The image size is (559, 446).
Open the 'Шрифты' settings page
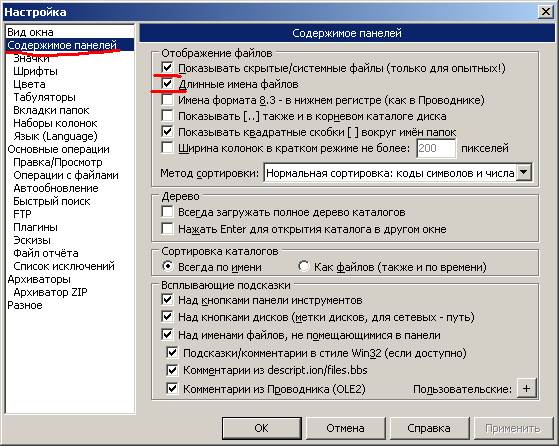(35, 71)
